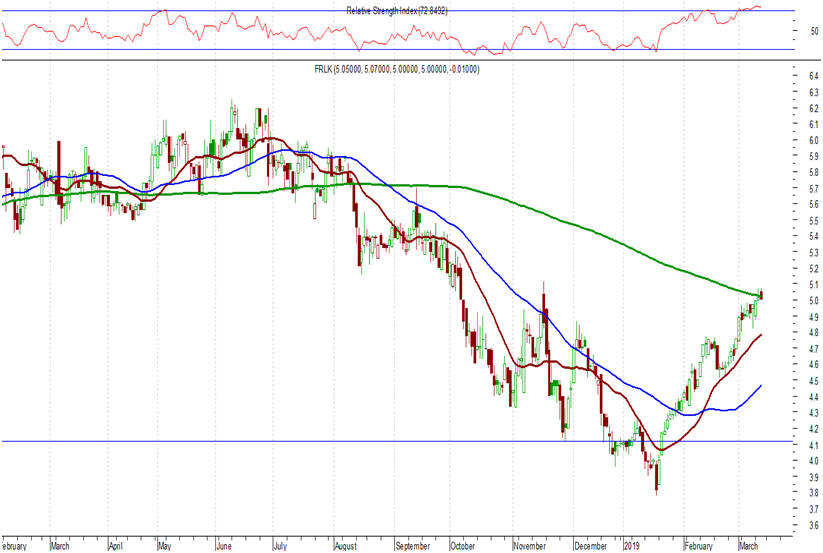823x553 pixels.
Task: Click the 5.7 price axis label
Action: 814,188
